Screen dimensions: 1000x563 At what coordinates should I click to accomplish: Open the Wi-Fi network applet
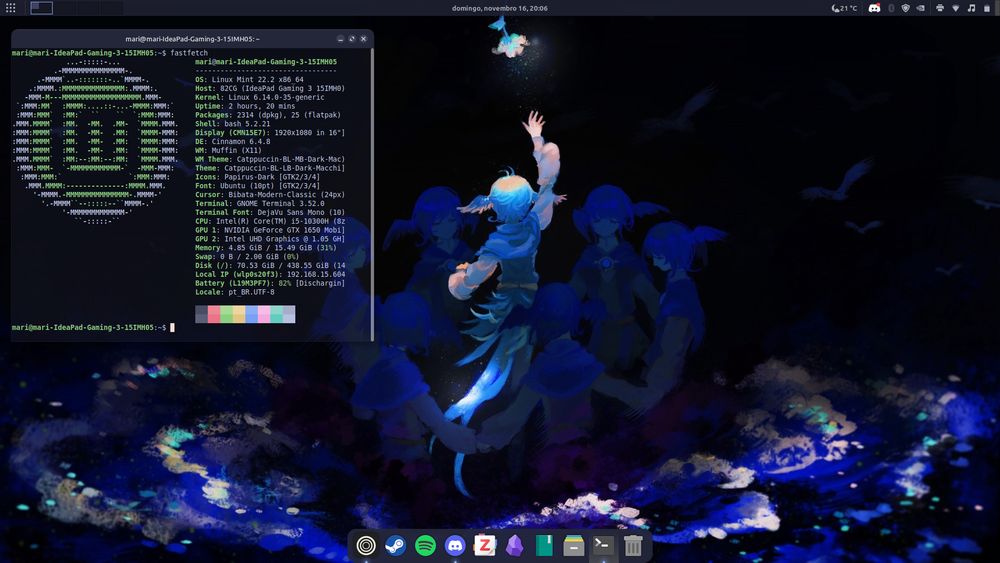[x=955, y=8]
